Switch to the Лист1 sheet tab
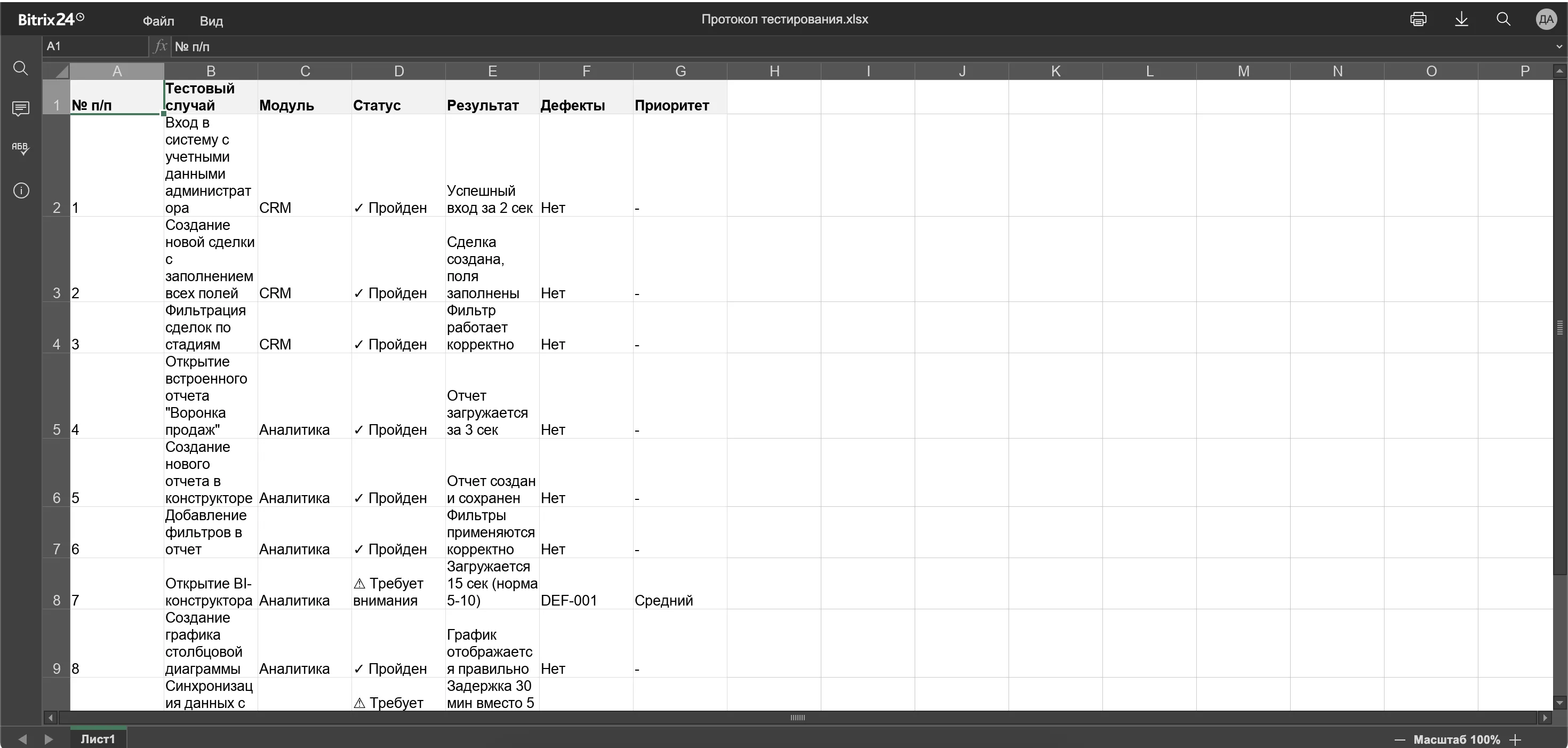Viewport: 1568px width, 748px height. [98, 738]
